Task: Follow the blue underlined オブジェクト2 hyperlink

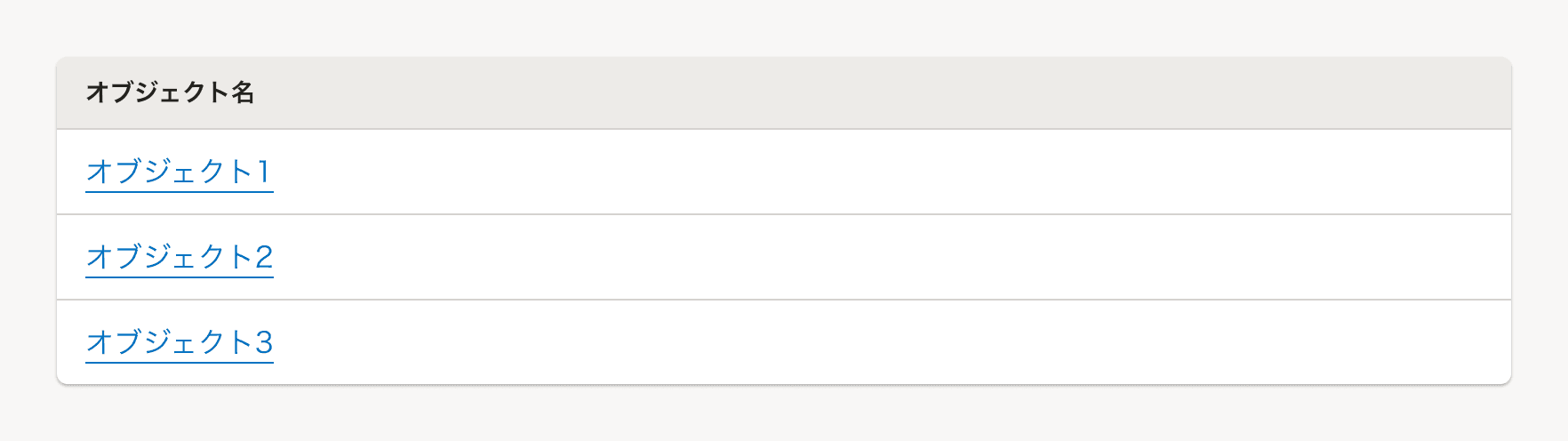Action: point(179,257)
